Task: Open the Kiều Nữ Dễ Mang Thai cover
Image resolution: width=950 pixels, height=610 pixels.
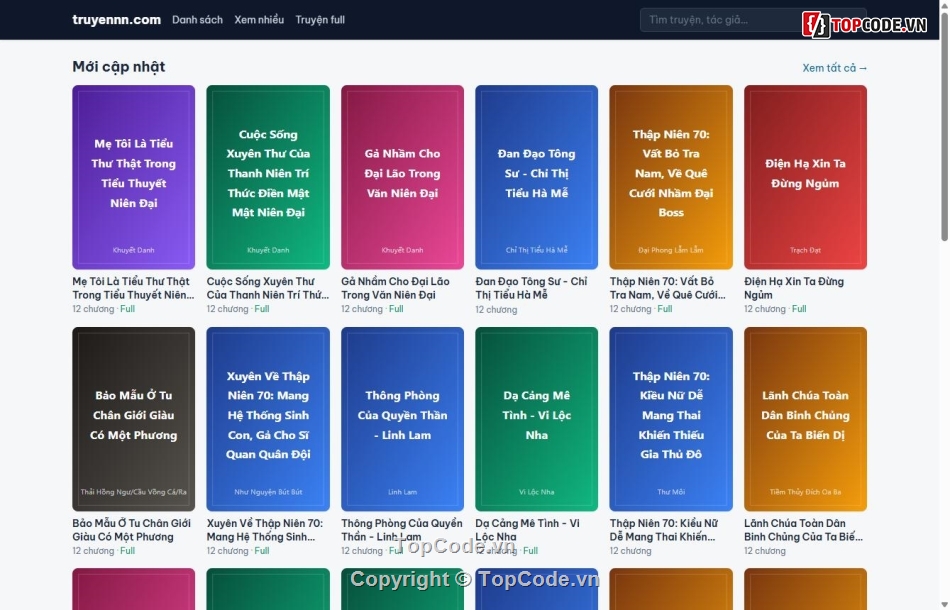Action: pos(671,419)
